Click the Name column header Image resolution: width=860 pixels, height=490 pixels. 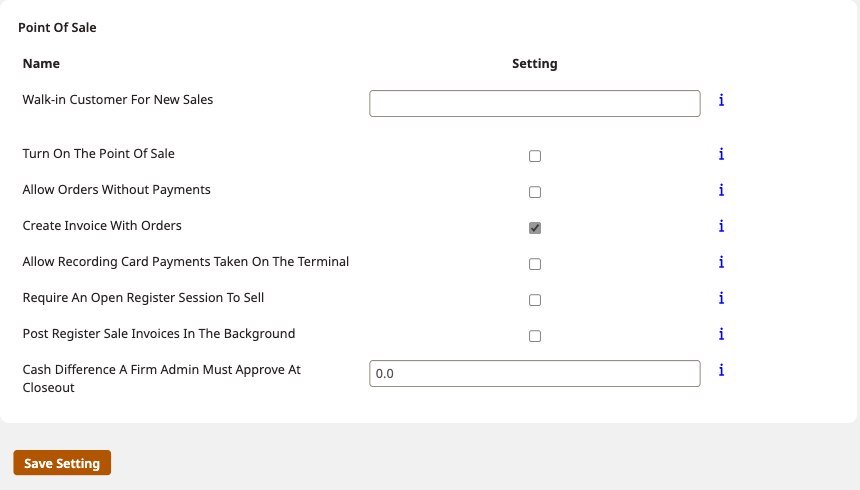point(41,64)
